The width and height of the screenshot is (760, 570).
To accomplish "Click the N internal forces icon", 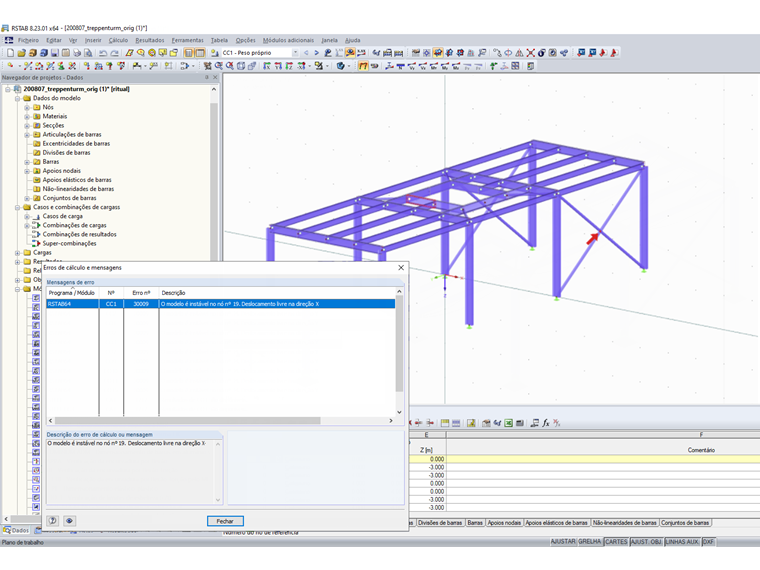I will pyautogui.click(x=401, y=66).
